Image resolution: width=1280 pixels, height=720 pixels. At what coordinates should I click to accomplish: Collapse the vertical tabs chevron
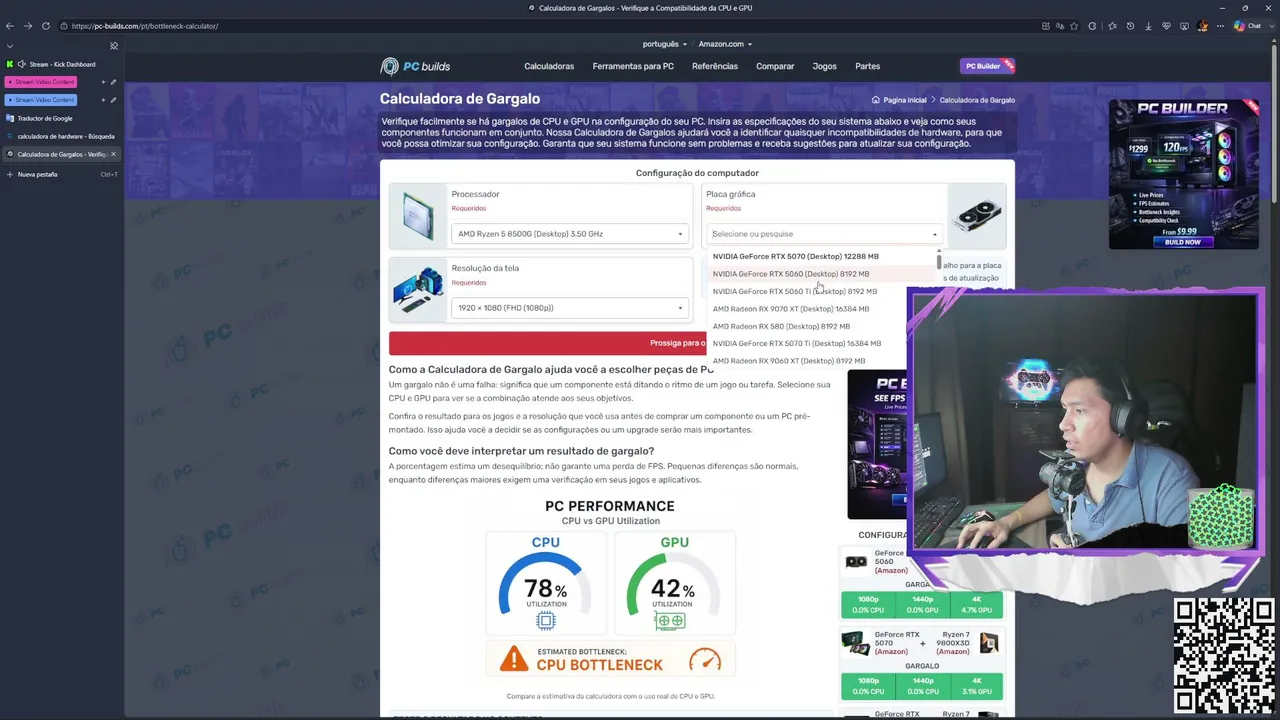pyautogui.click(x=10, y=46)
